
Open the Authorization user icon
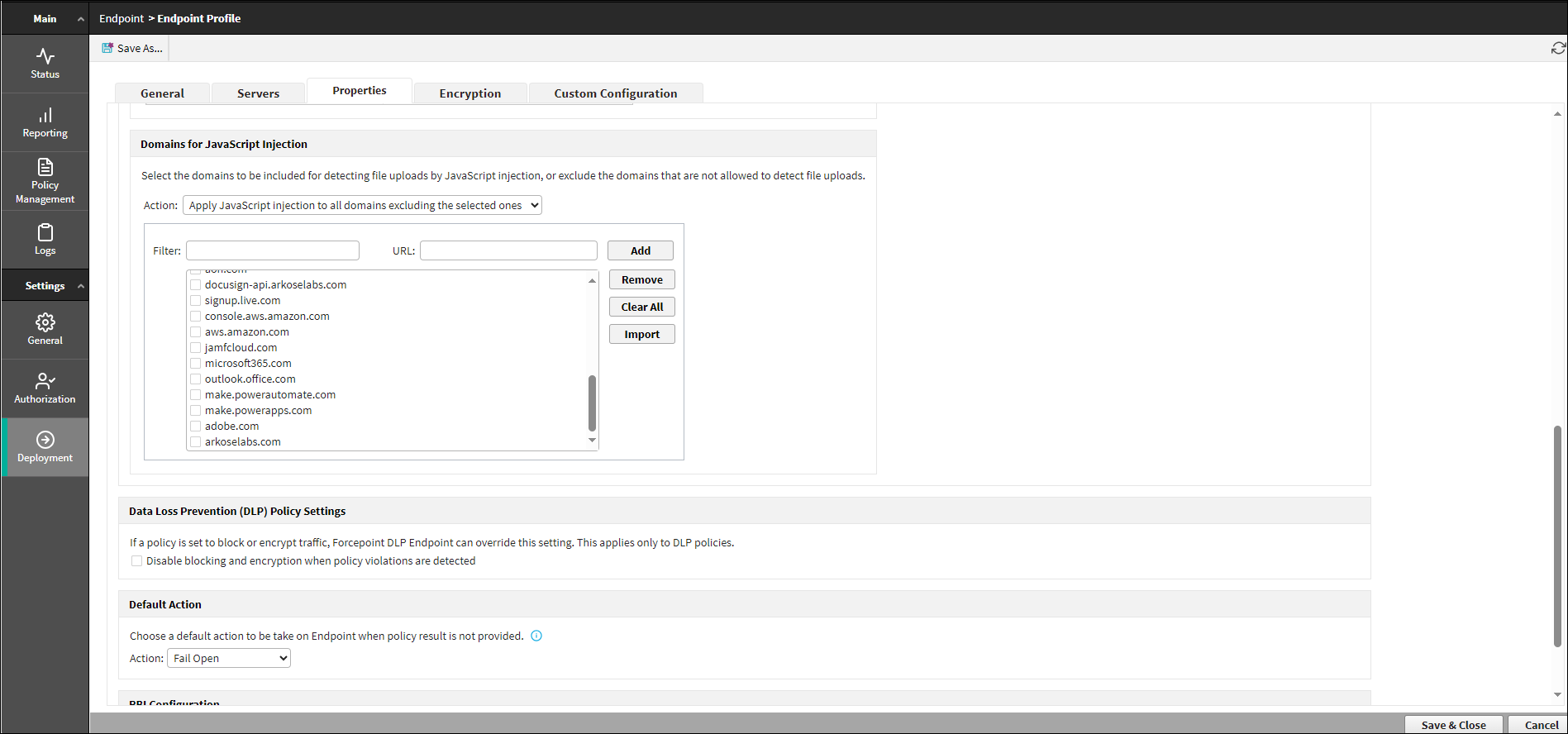click(45, 381)
